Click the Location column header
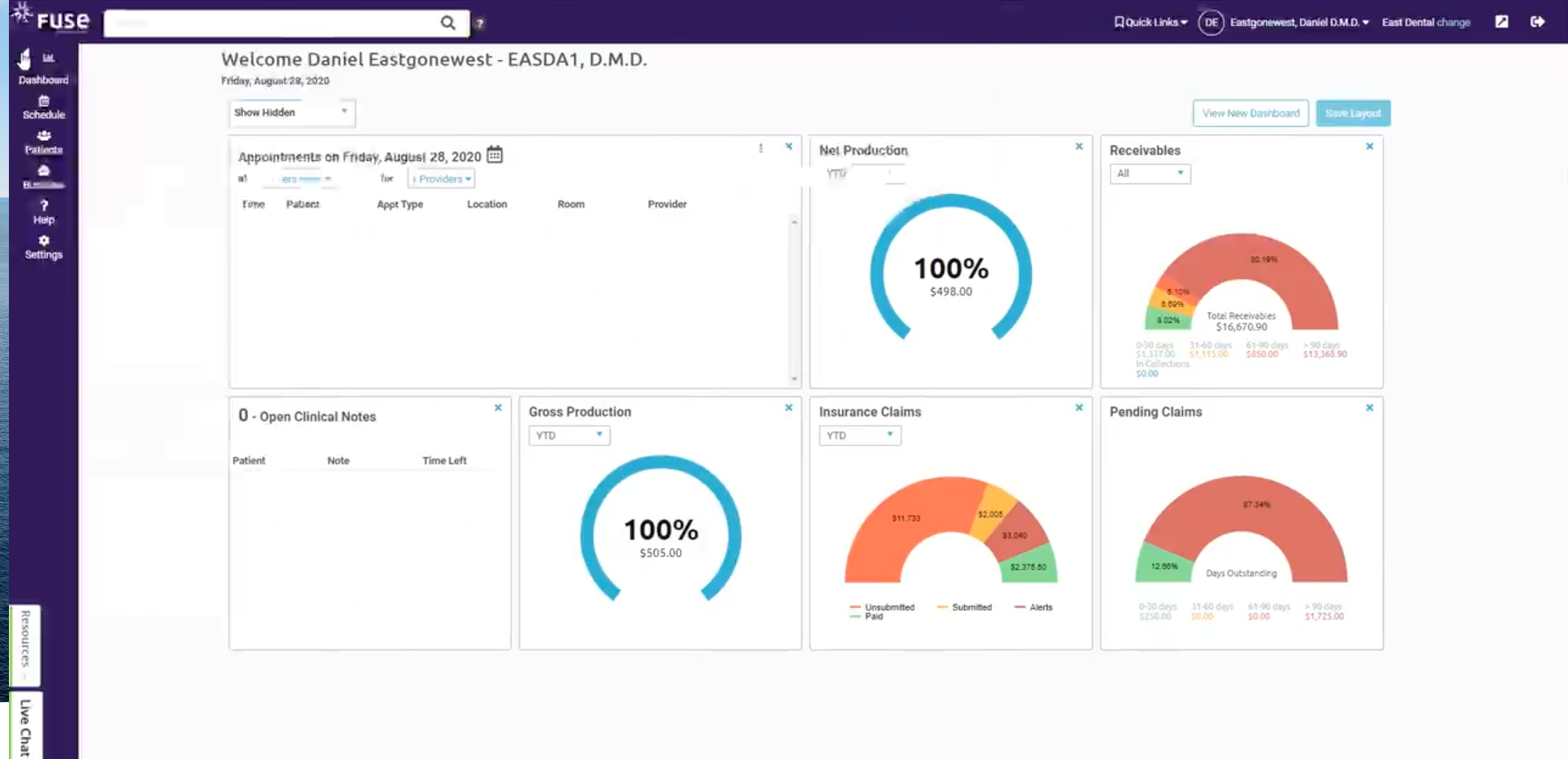The width and height of the screenshot is (1568, 759). click(487, 204)
